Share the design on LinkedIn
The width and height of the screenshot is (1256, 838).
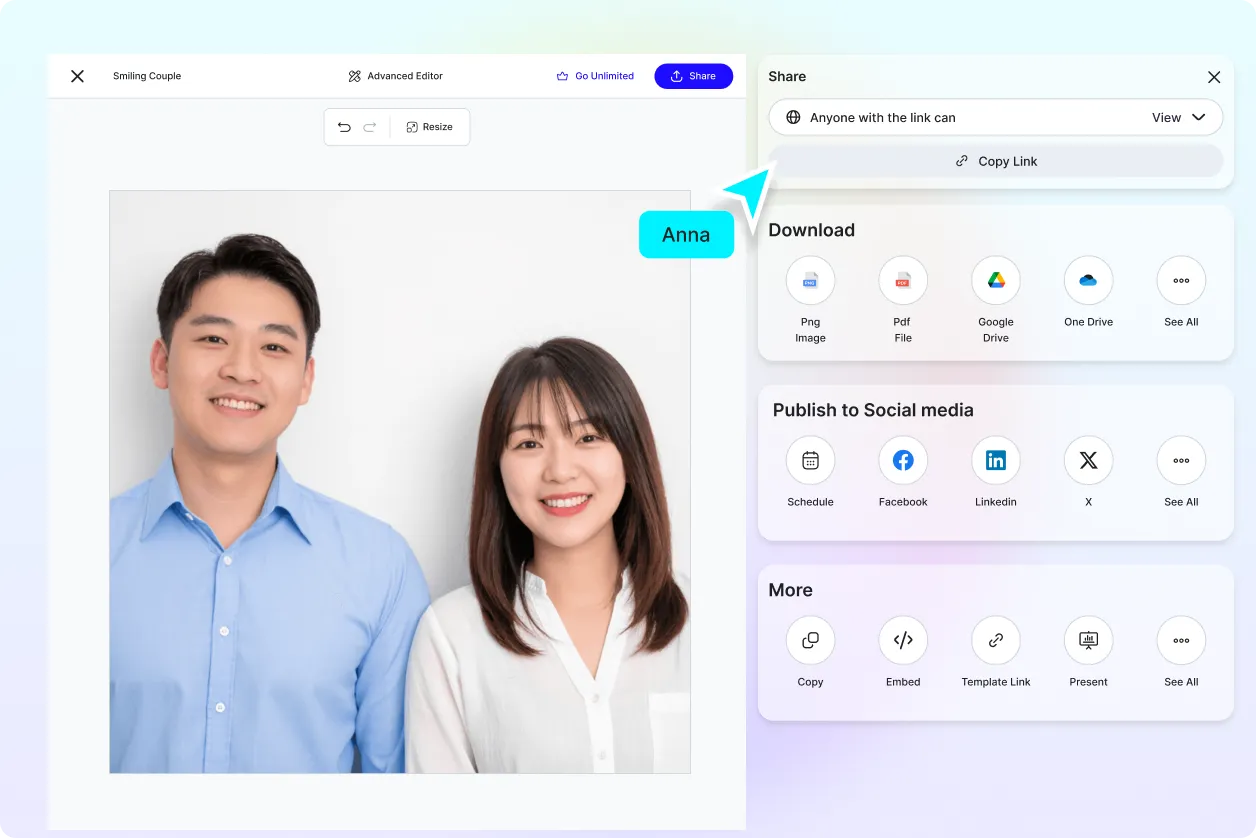point(996,461)
